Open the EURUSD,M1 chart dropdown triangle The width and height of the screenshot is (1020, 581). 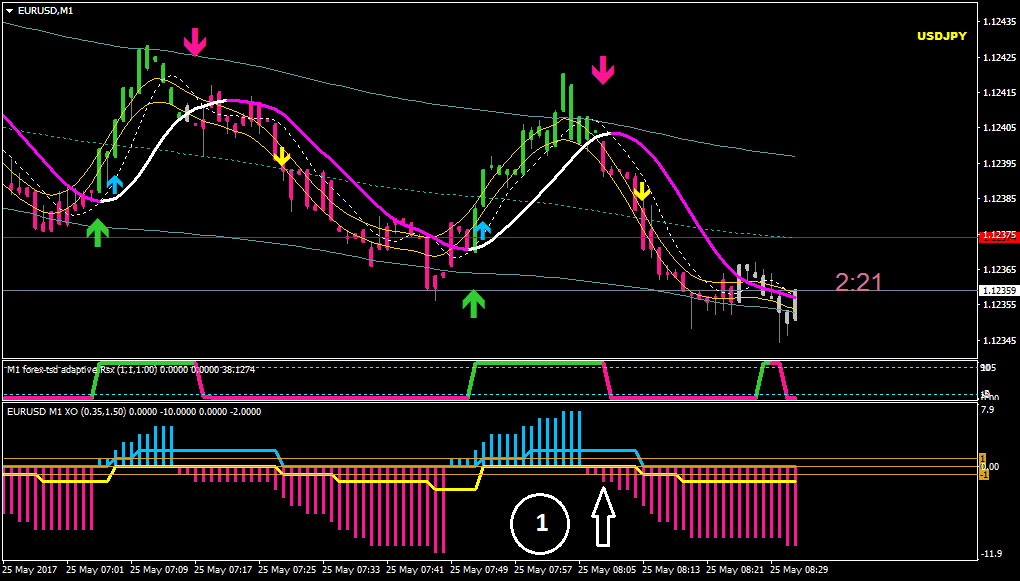[10, 10]
